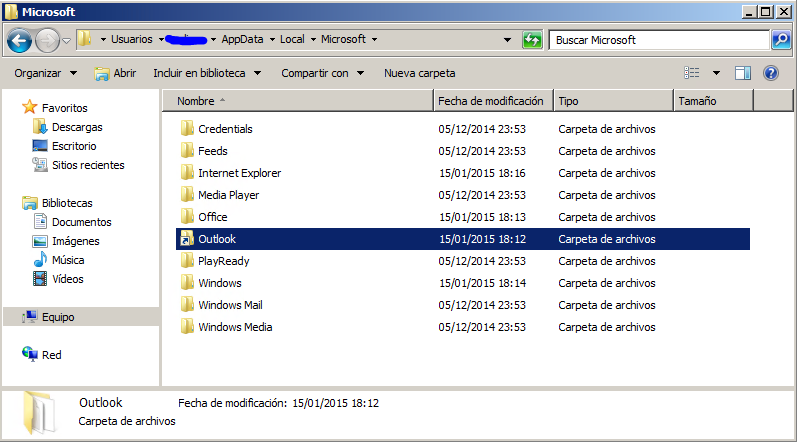The image size is (797, 442).
Task: Click the Outlook folder shortcut icon
Action: tap(187, 239)
